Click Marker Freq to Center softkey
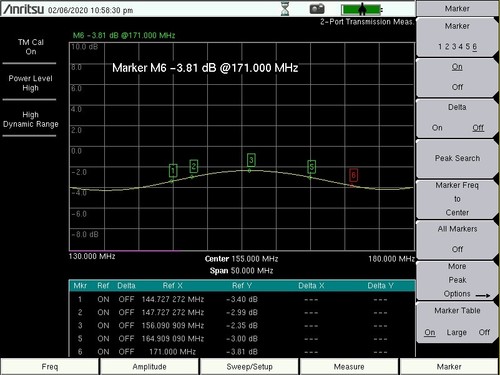500x375 pixels. pyautogui.click(x=457, y=199)
